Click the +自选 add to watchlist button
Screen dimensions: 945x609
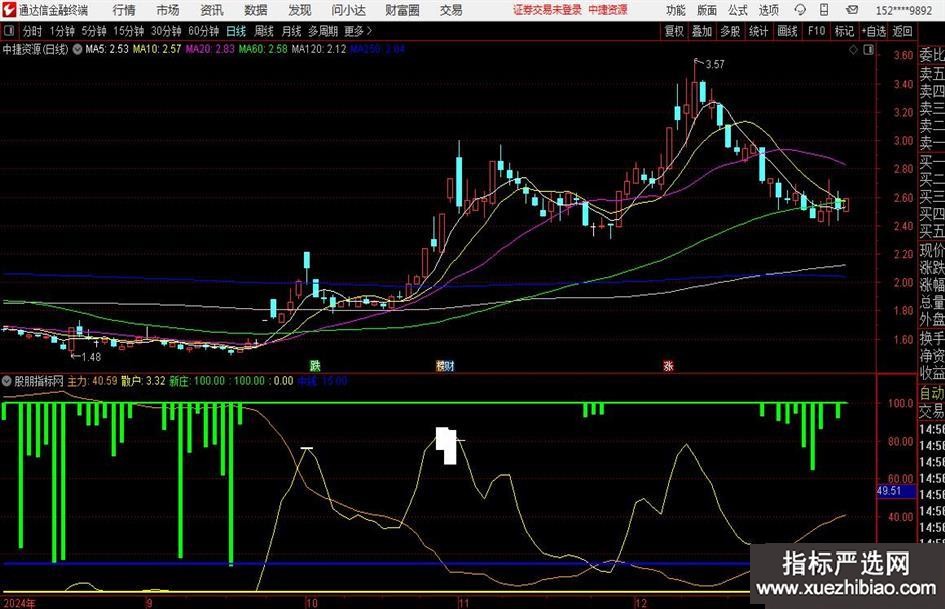[x=874, y=31]
